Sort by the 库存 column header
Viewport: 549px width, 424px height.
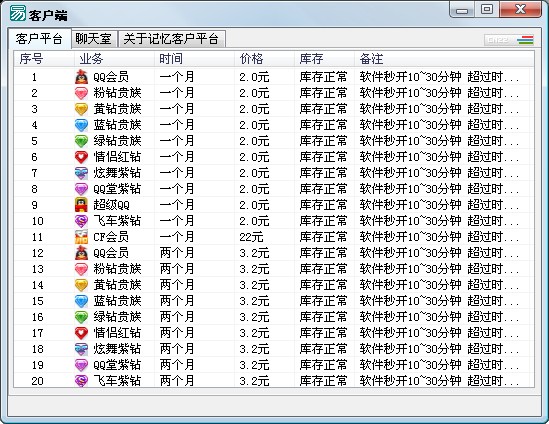pyautogui.click(x=324, y=59)
